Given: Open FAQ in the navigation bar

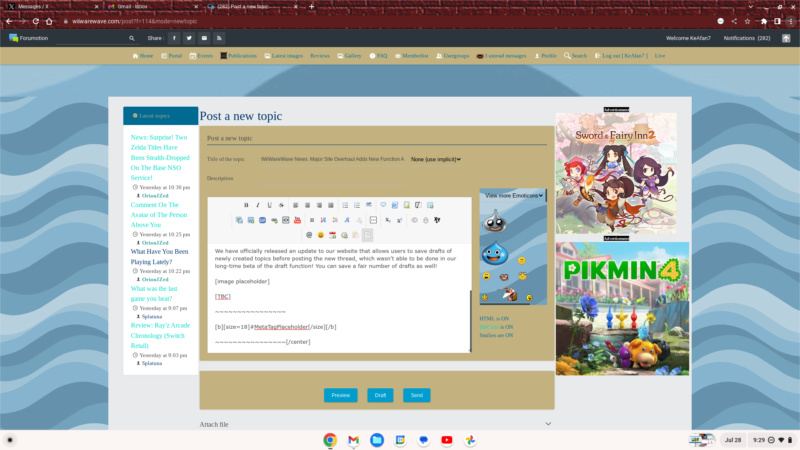Looking at the screenshot, I should [379, 56].
